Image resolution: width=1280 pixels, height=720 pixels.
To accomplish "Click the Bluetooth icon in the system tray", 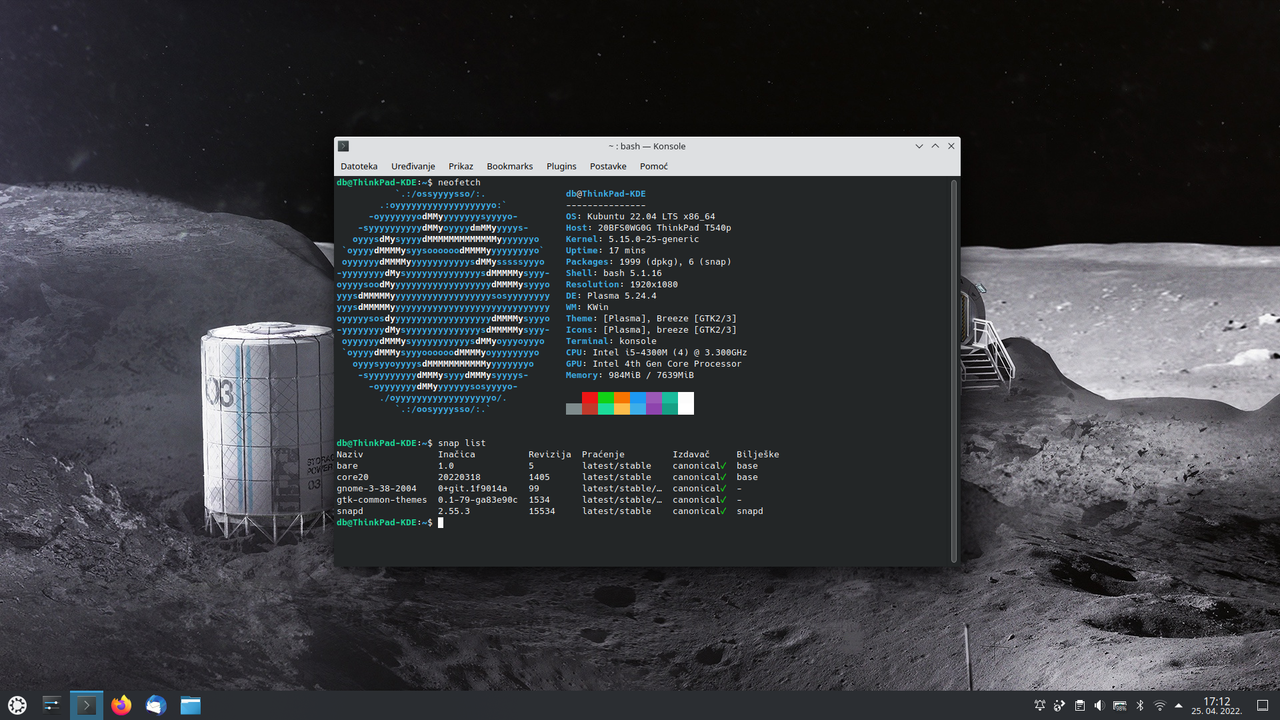I will (x=1139, y=706).
